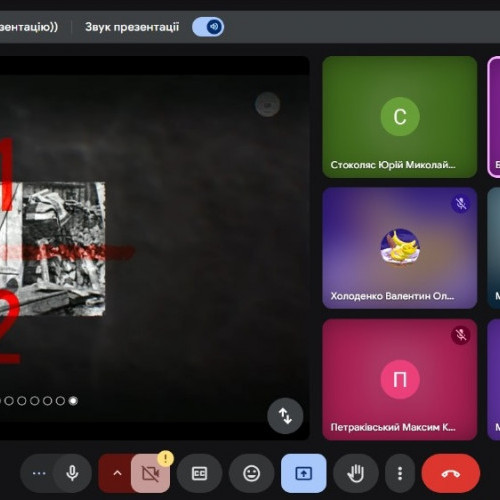500x500 pixels.
Task: Enable closed captions button
Action: pos(199,473)
